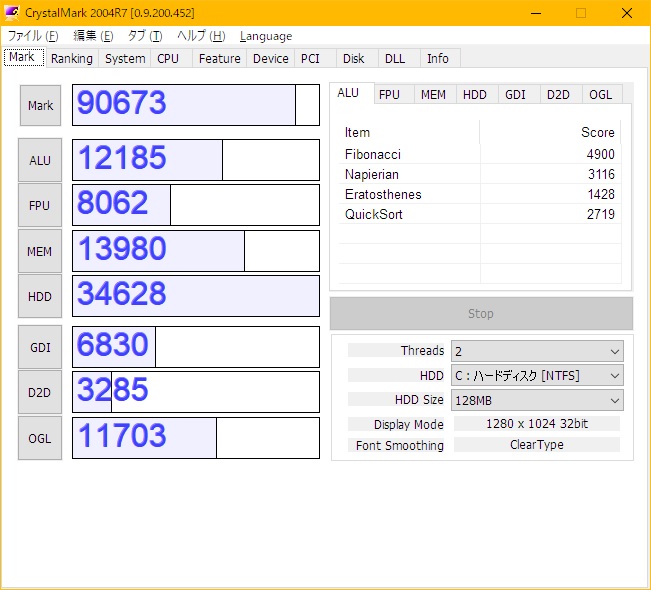Screen dimensions: 651x590
Task: Switch to the Ranking tab
Action: tap(72, 59)
